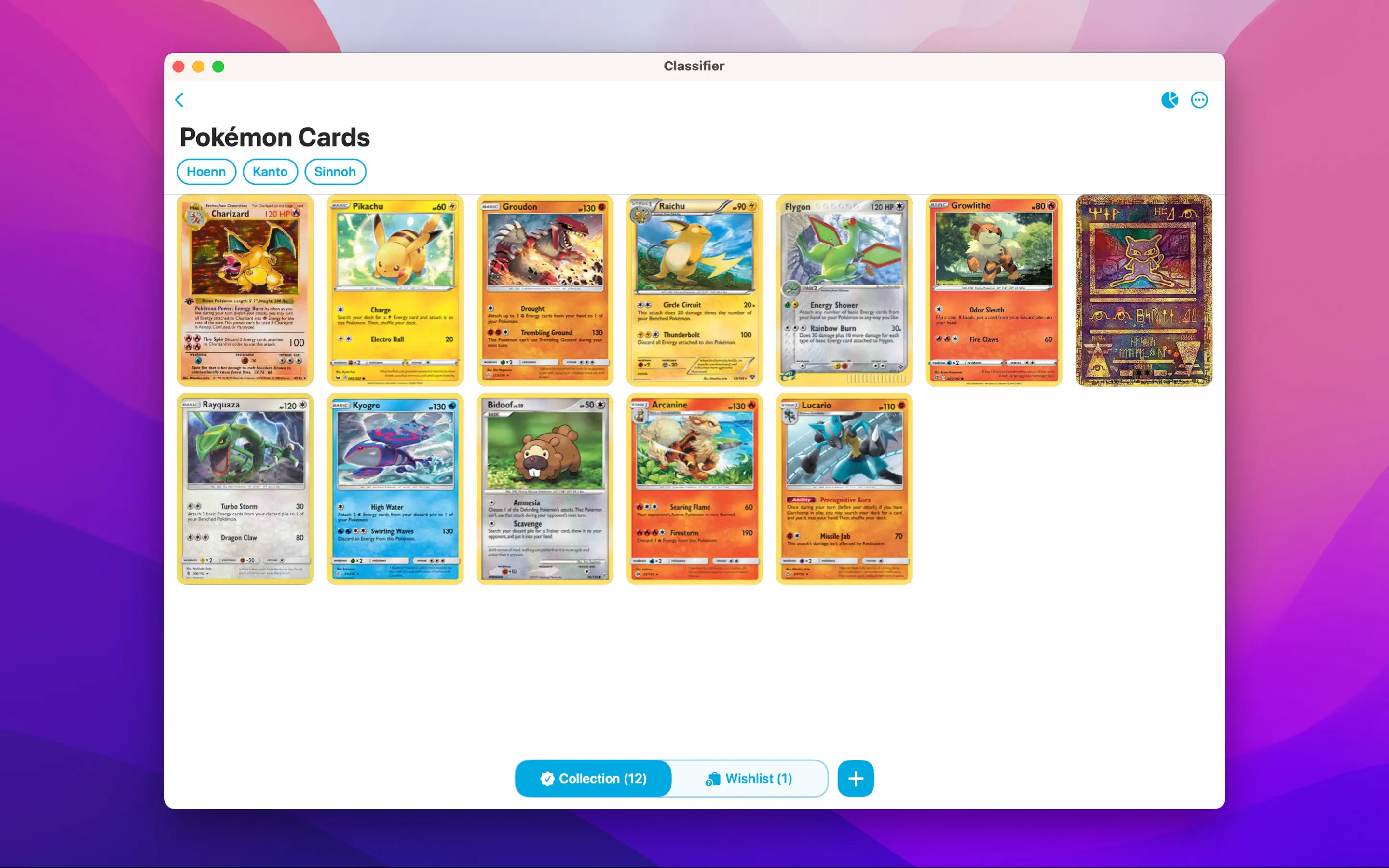Click the green fullscreen window button

(x=218, y=67)
